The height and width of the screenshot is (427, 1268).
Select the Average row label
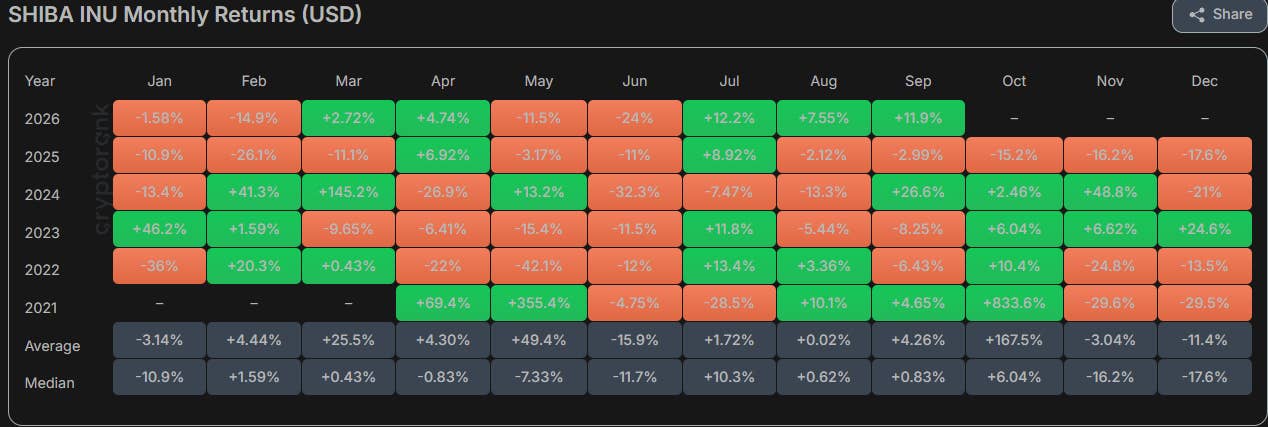click(52, 346)
